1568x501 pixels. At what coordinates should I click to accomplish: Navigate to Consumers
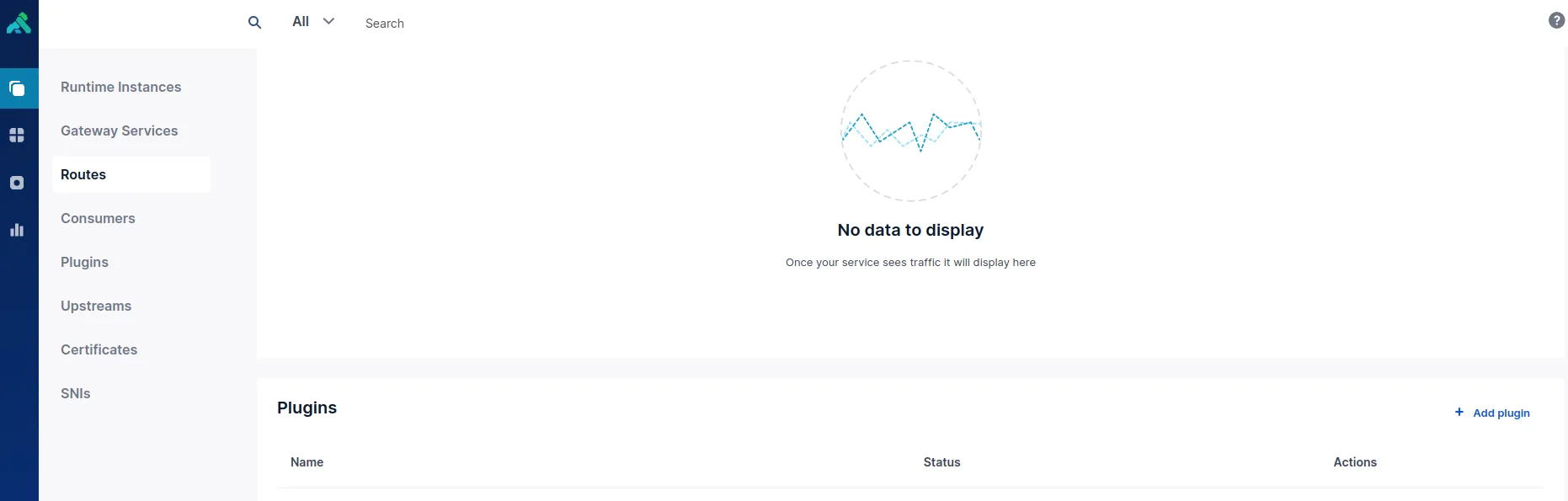pyautogui.click(x=98, y=218)
